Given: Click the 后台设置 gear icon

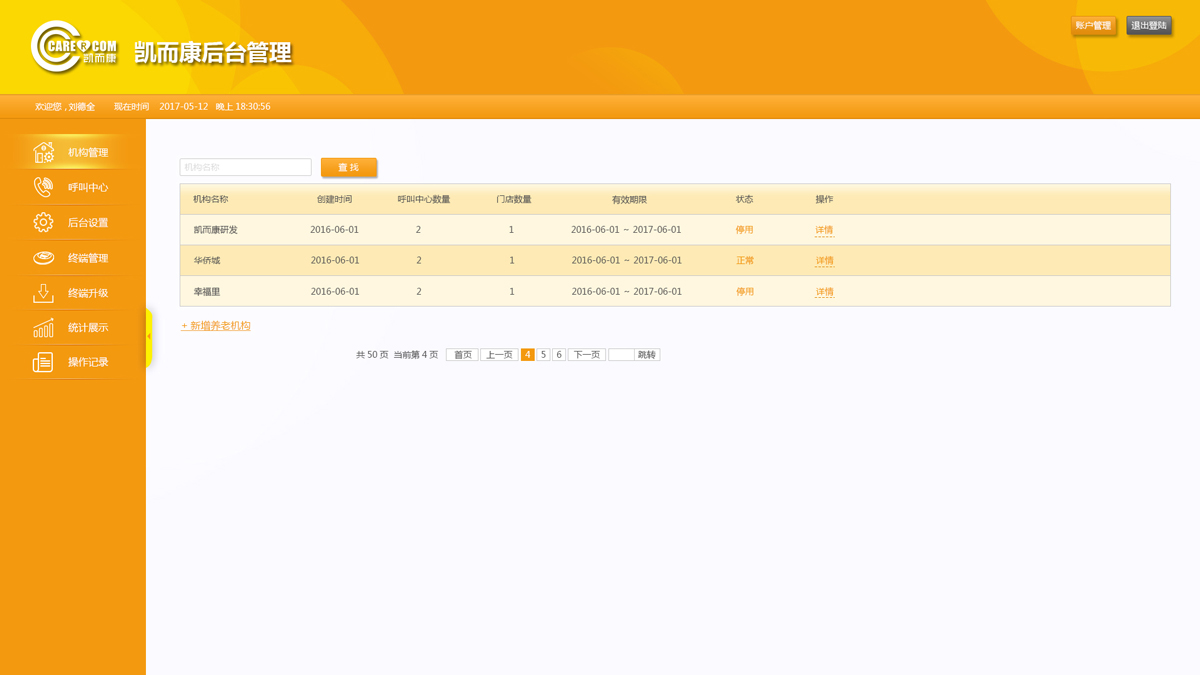Looking at the screenshot, I should pos(43,222).
